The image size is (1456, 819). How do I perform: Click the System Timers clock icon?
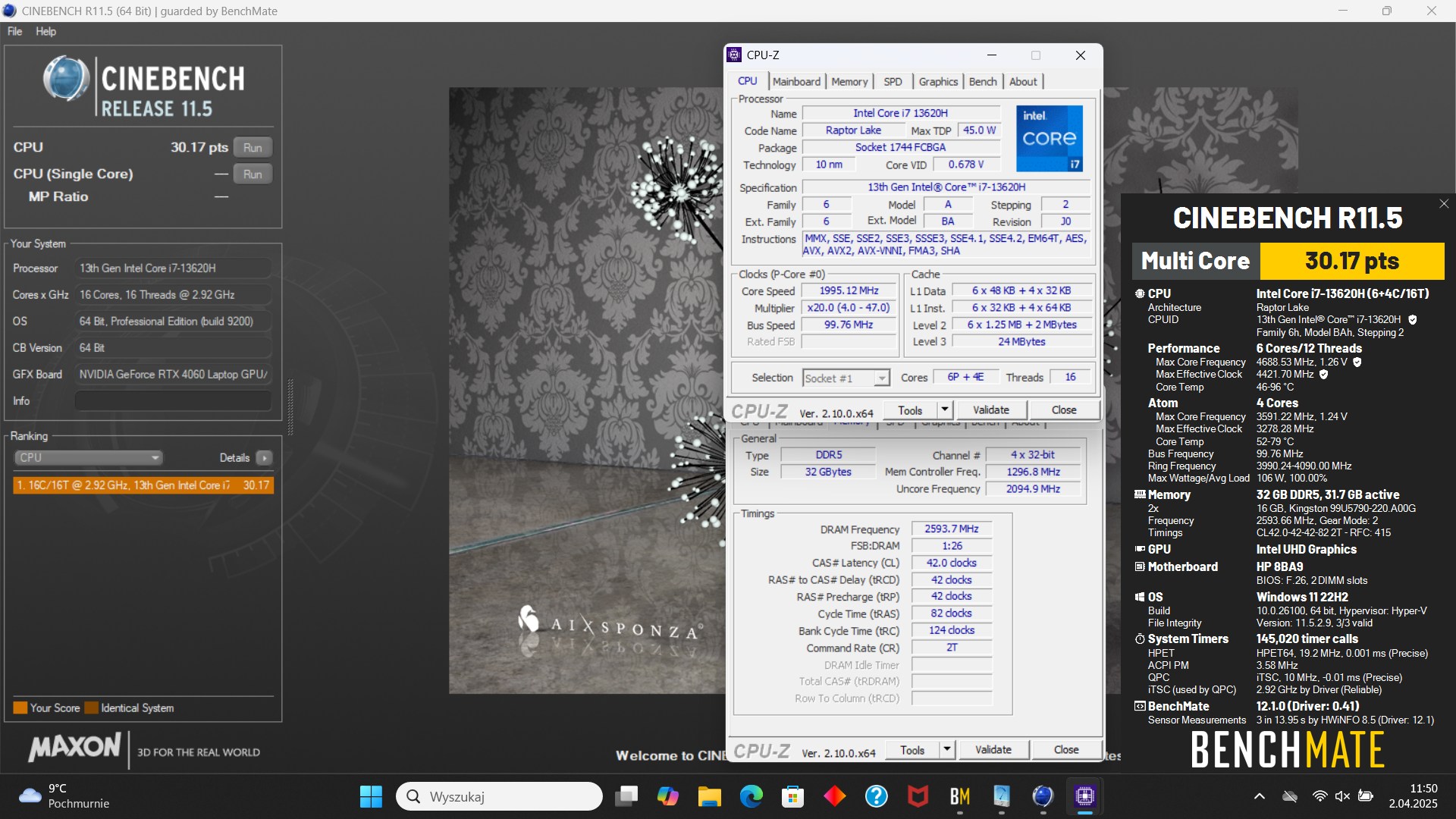[1139, 639]
